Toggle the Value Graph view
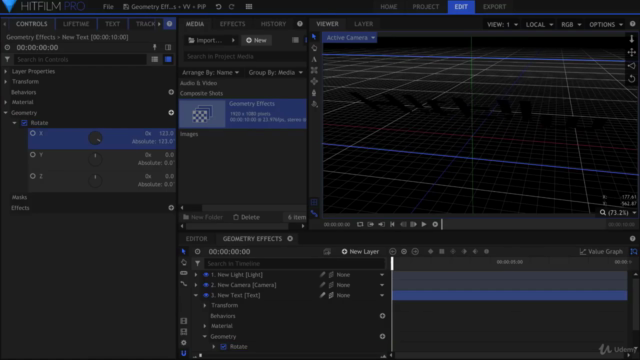 pos(601,251)
